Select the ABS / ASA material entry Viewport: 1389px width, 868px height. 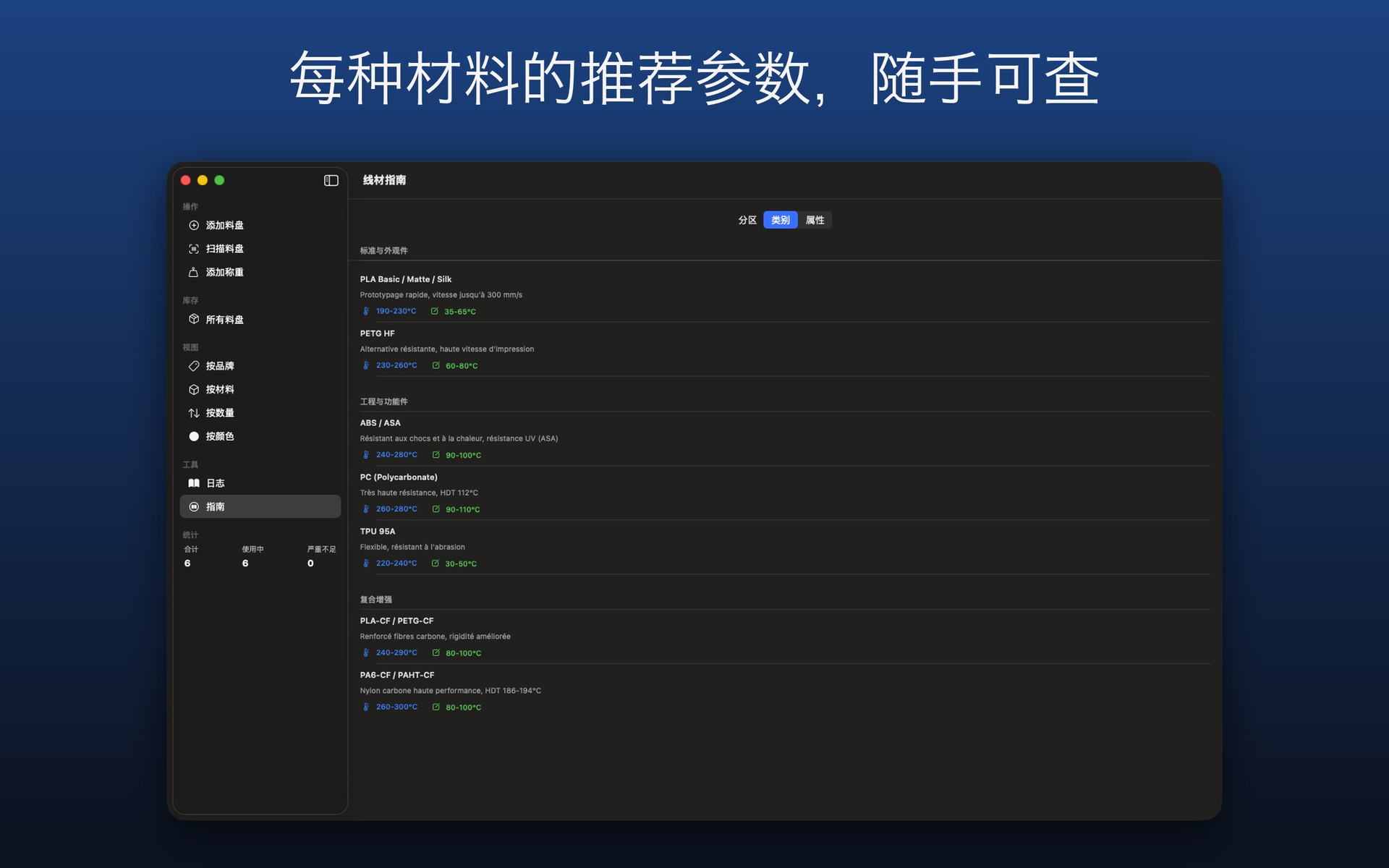point(785,439)
